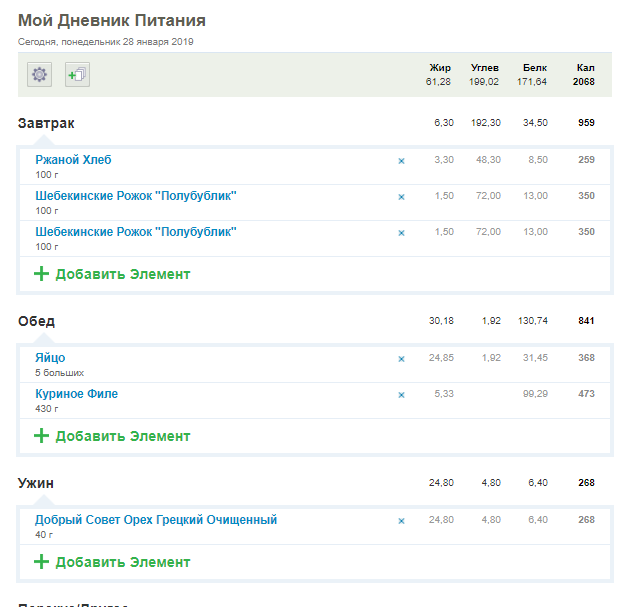Select Обед calories total 841
This screenshot has width=622, height=607.
coord(586,321)
